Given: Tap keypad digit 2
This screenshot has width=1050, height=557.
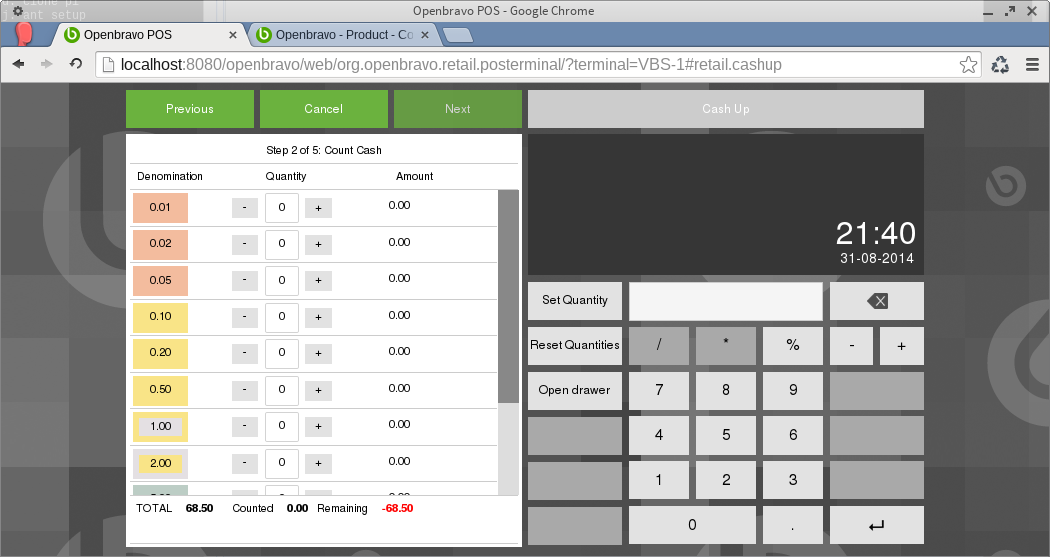Looking at the screenshot, I should click(726, 480).
